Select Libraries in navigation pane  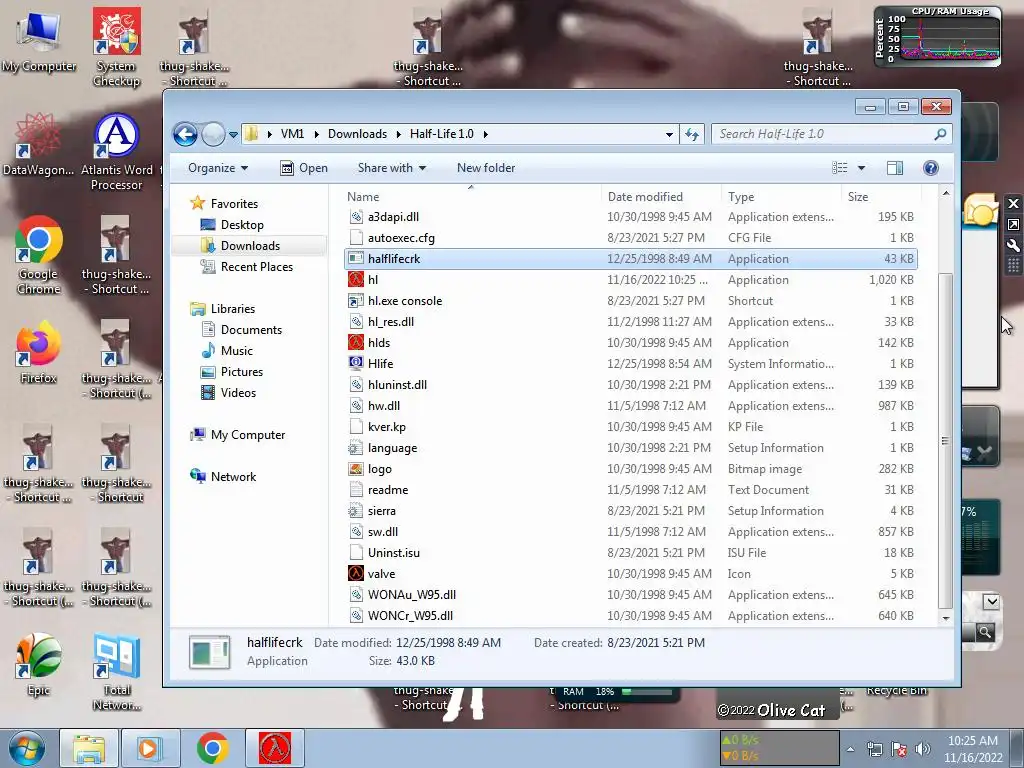[232, 309]
